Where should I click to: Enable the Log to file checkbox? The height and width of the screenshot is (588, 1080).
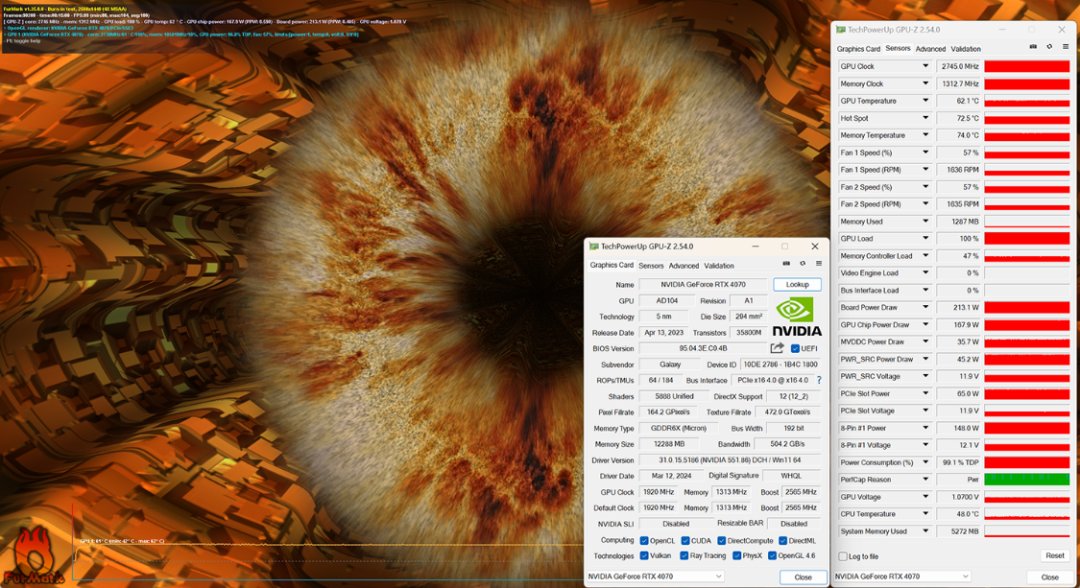click(x=843, y=556)
